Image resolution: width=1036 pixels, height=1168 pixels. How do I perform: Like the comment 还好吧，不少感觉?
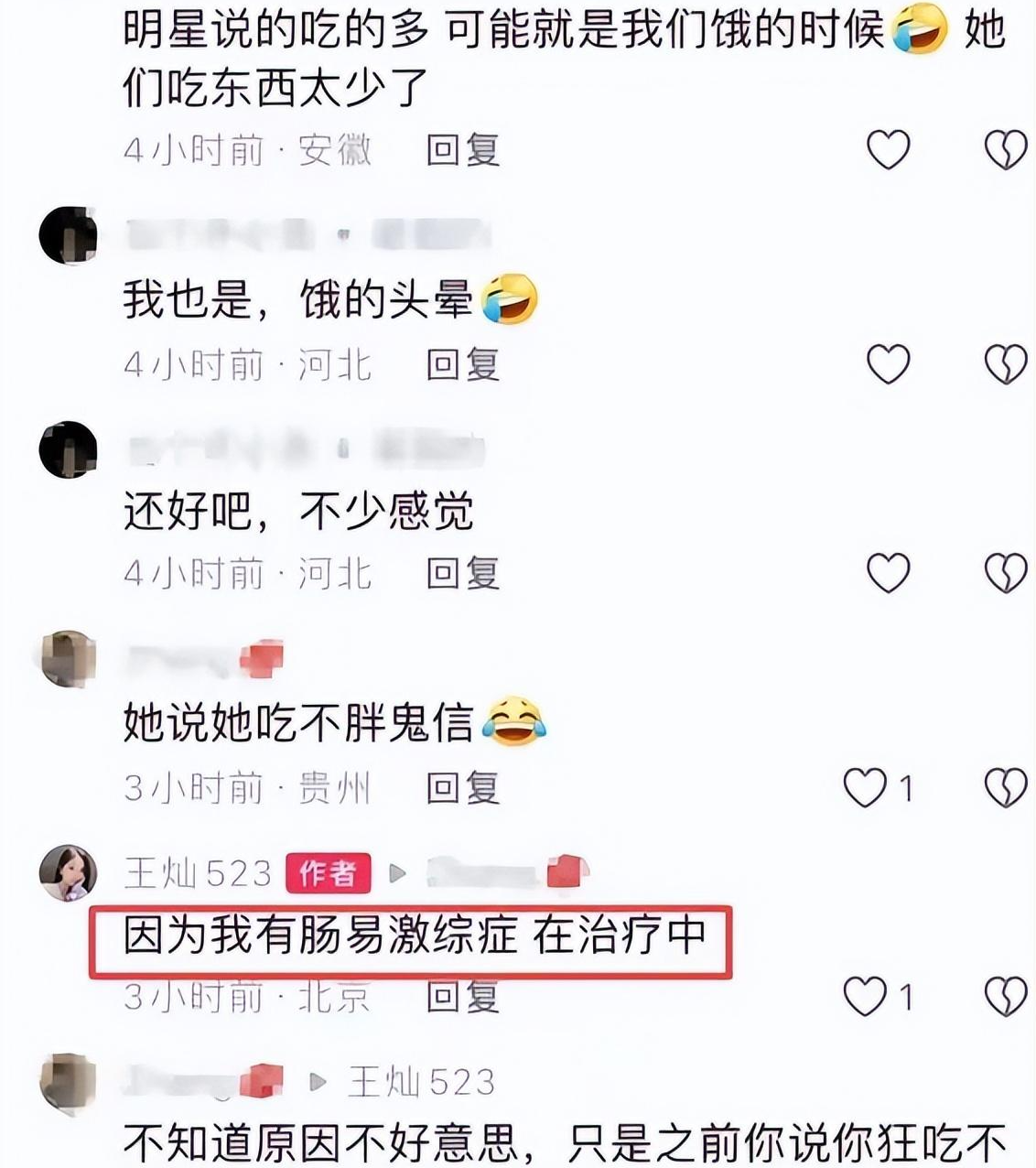888,573
